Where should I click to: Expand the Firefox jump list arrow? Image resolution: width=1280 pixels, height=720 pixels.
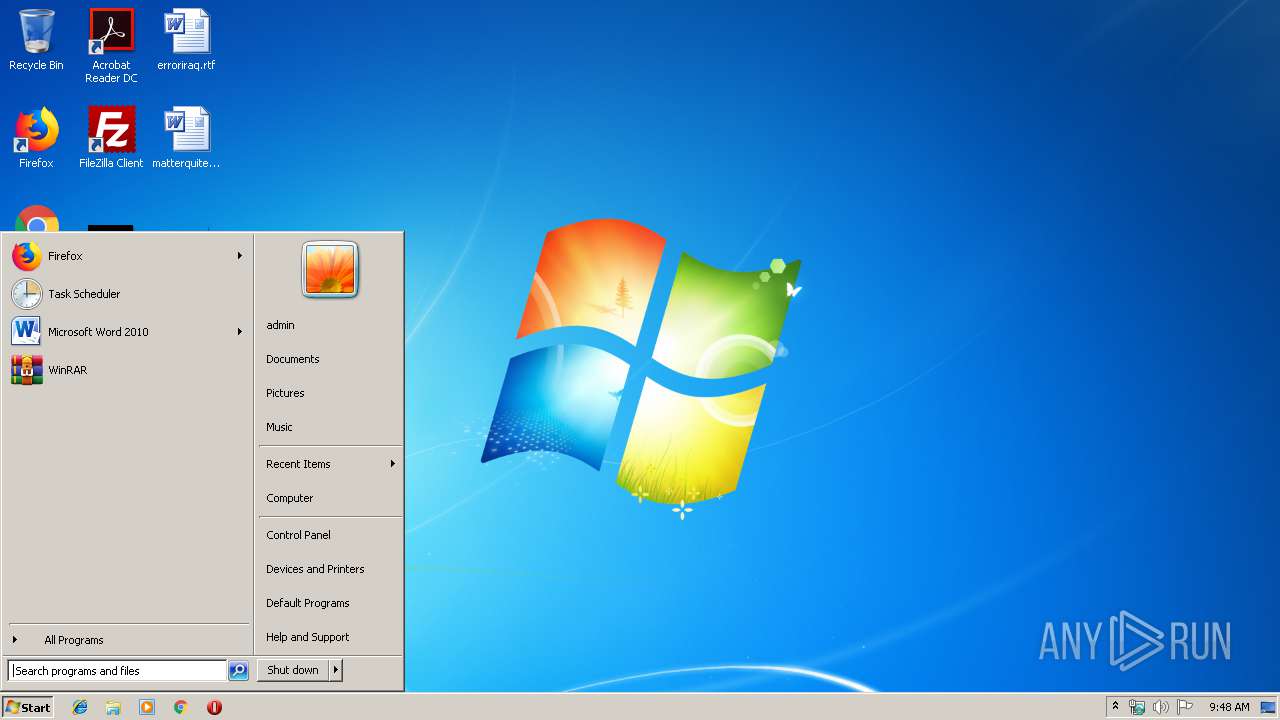click(240, 256)
